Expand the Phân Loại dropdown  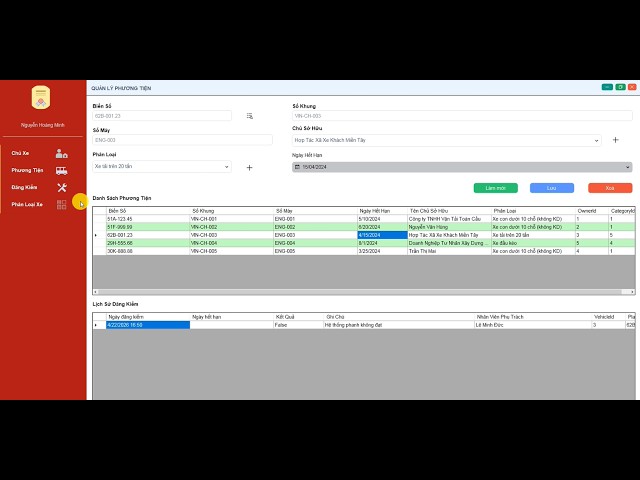coord(227,167)
